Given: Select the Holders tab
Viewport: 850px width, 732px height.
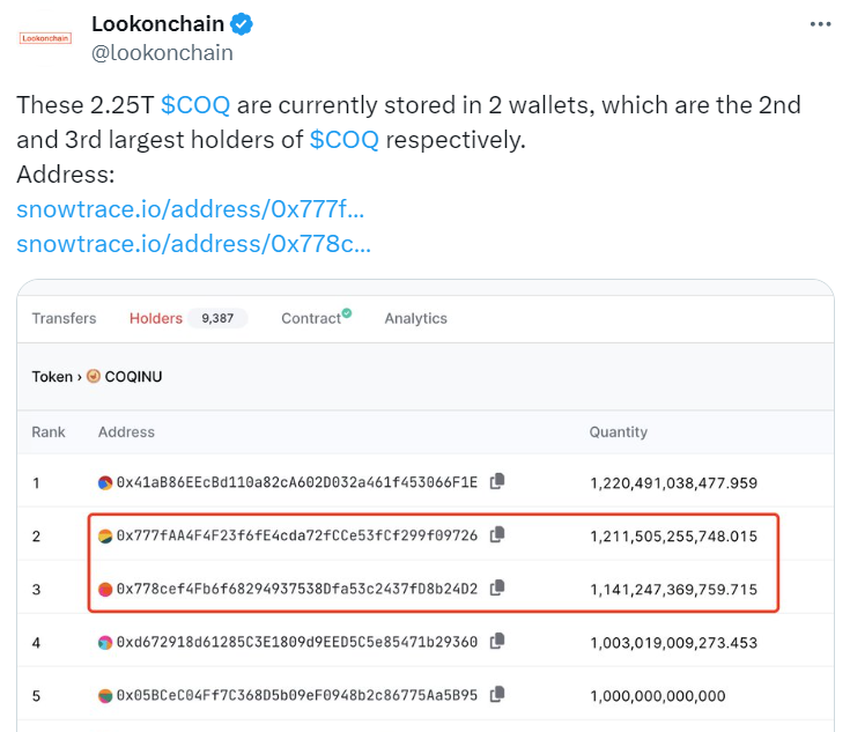Looking at the screenshot, I should pos(156,318).
